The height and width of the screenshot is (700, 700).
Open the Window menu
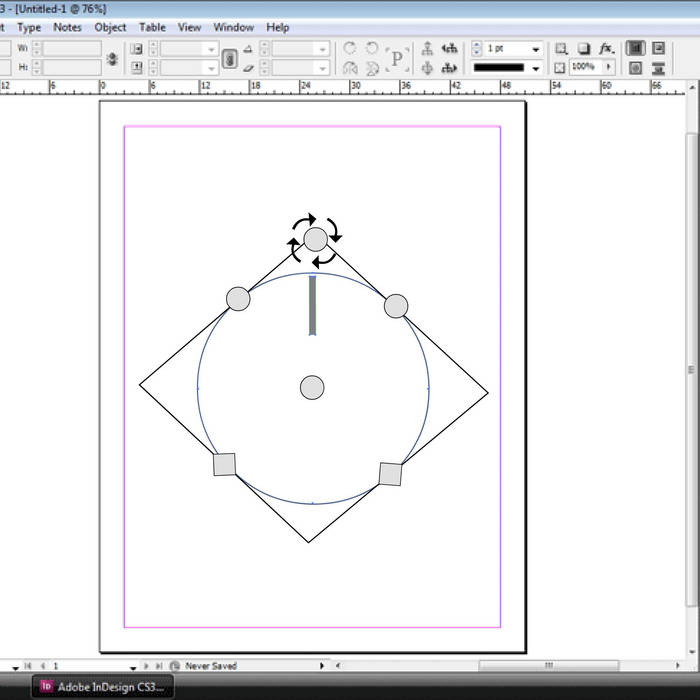(x=233, y=27)
